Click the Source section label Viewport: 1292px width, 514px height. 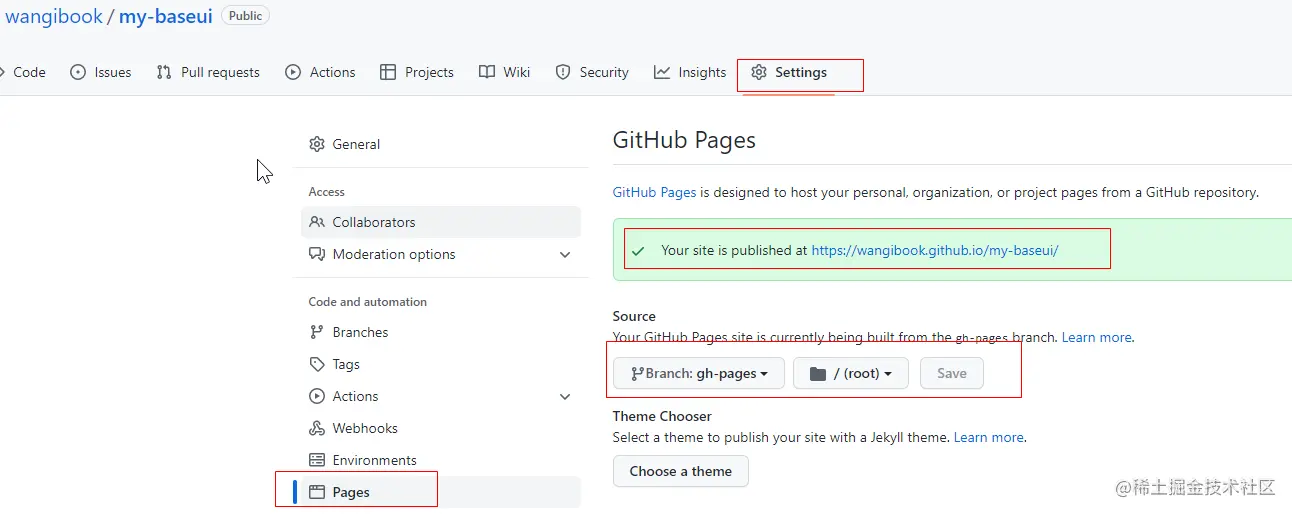coord(635,316)
